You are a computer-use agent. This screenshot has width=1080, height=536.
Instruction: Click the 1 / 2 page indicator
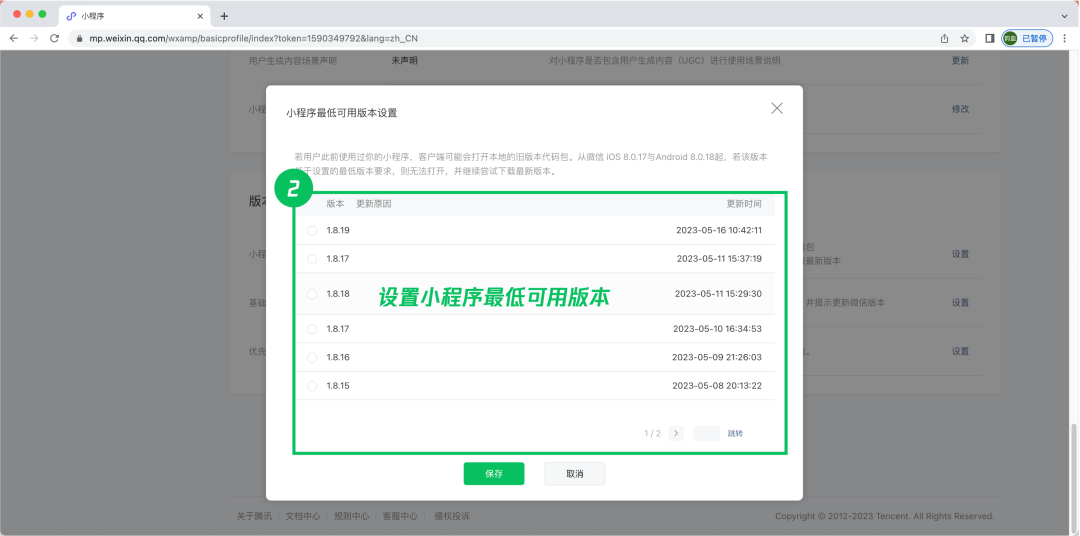click(x=652, y=433)
